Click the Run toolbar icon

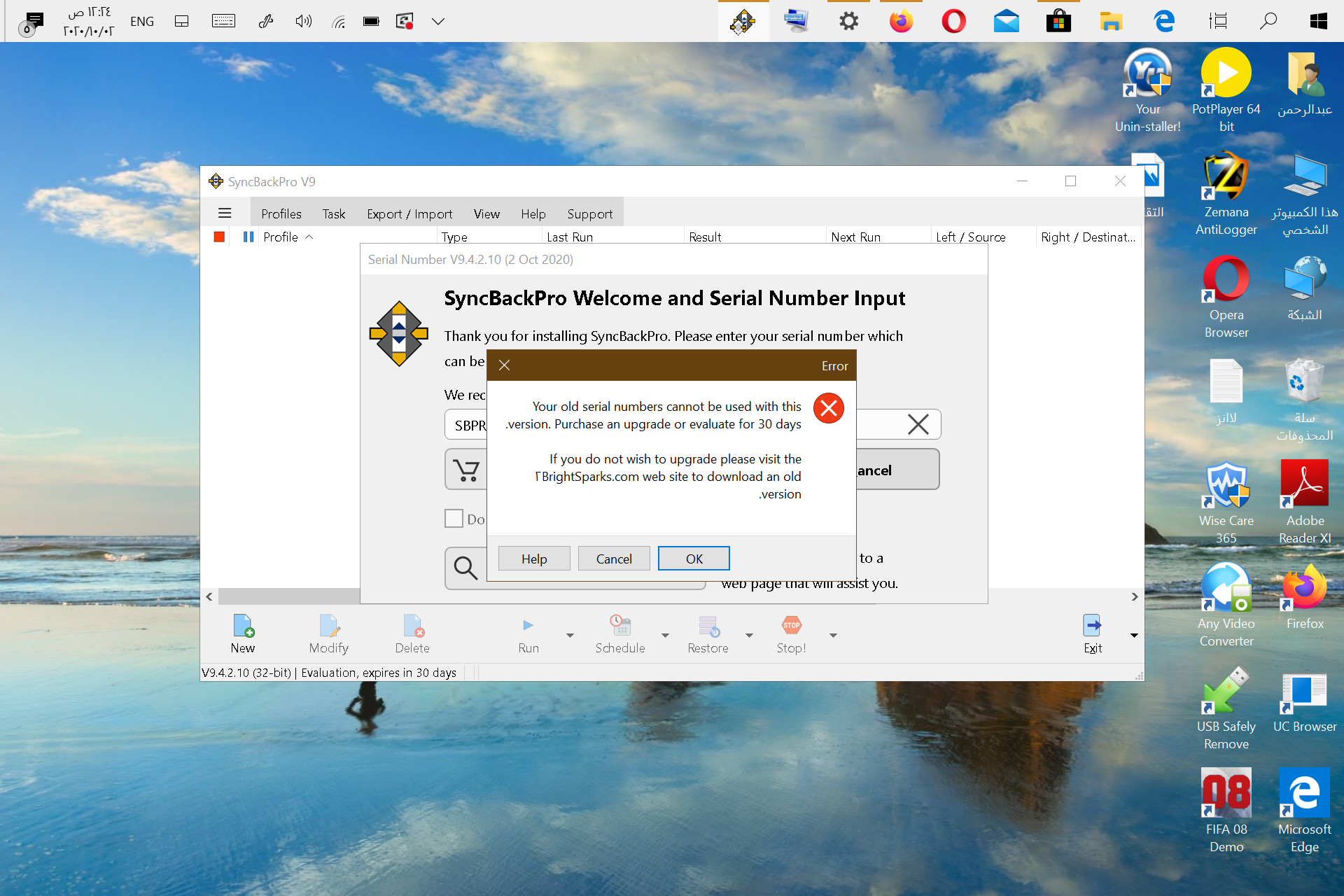click(528, 633)
